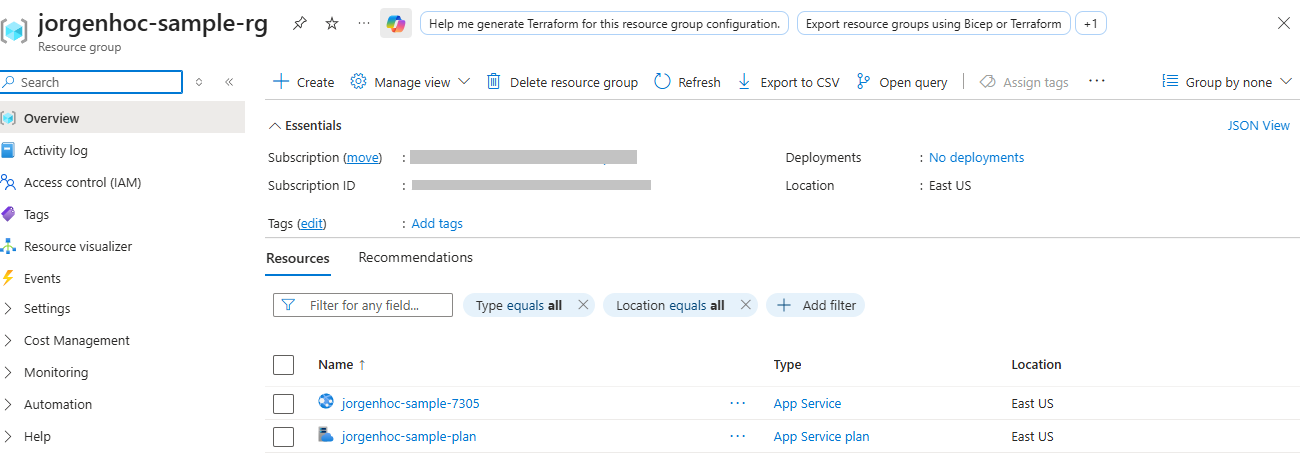The width and height of the screenshot is (1301, 473).
Task: Sort by the Type column header
Action: coord(788,365)
